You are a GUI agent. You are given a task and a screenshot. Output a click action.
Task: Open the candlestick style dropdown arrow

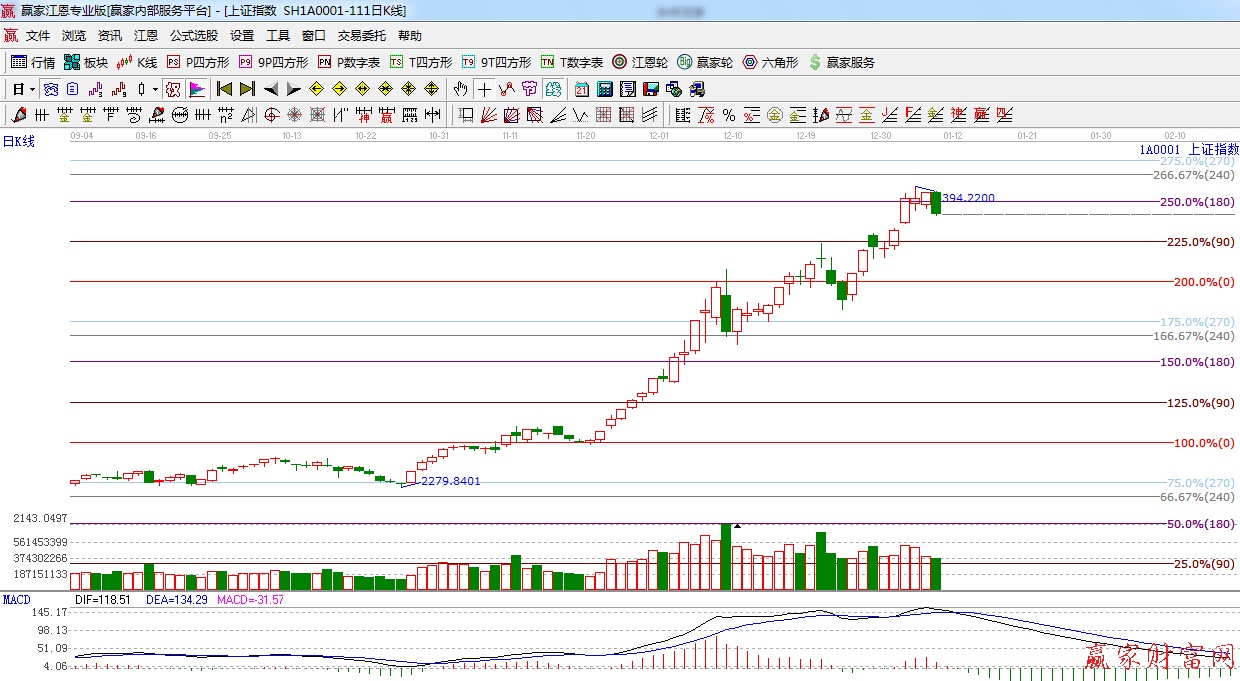tap(155, 89)
